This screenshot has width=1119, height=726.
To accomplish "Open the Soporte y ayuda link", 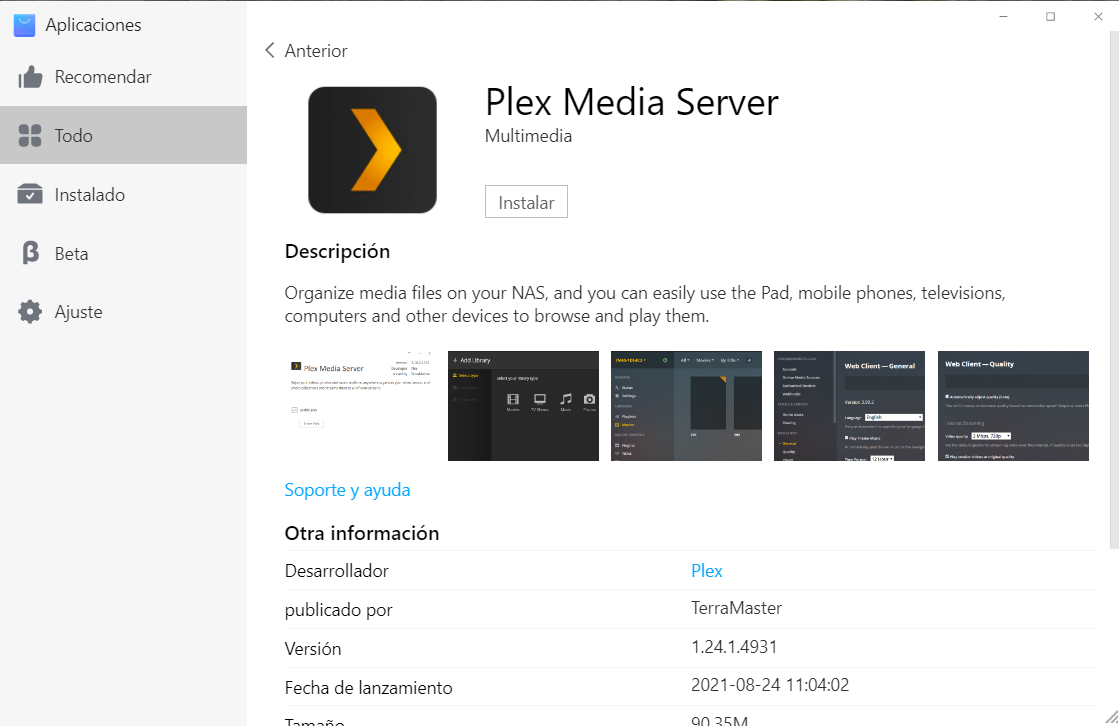I will (x=348, y=490).
